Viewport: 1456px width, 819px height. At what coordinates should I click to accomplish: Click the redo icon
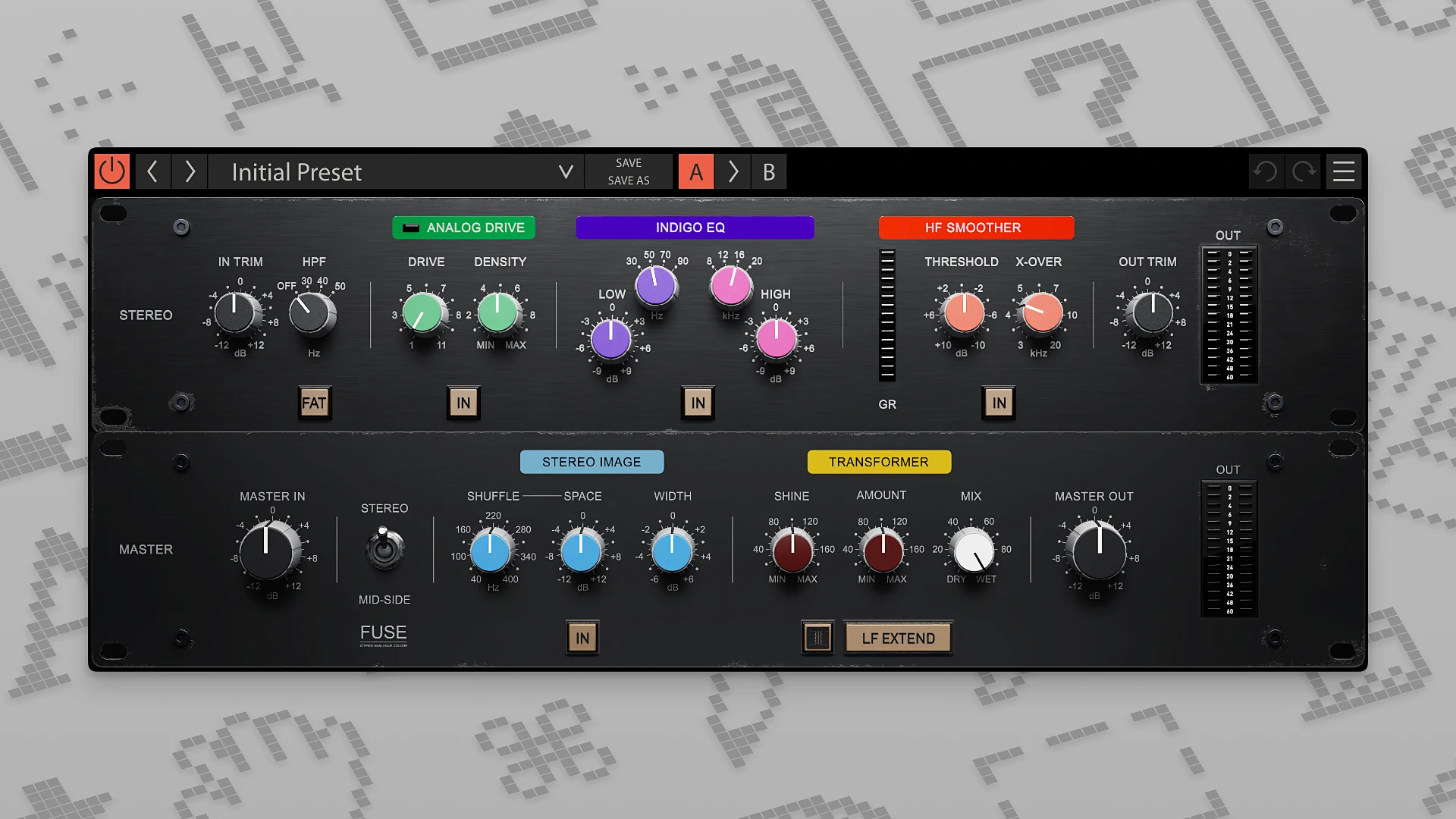click(x=1302, y=171)
